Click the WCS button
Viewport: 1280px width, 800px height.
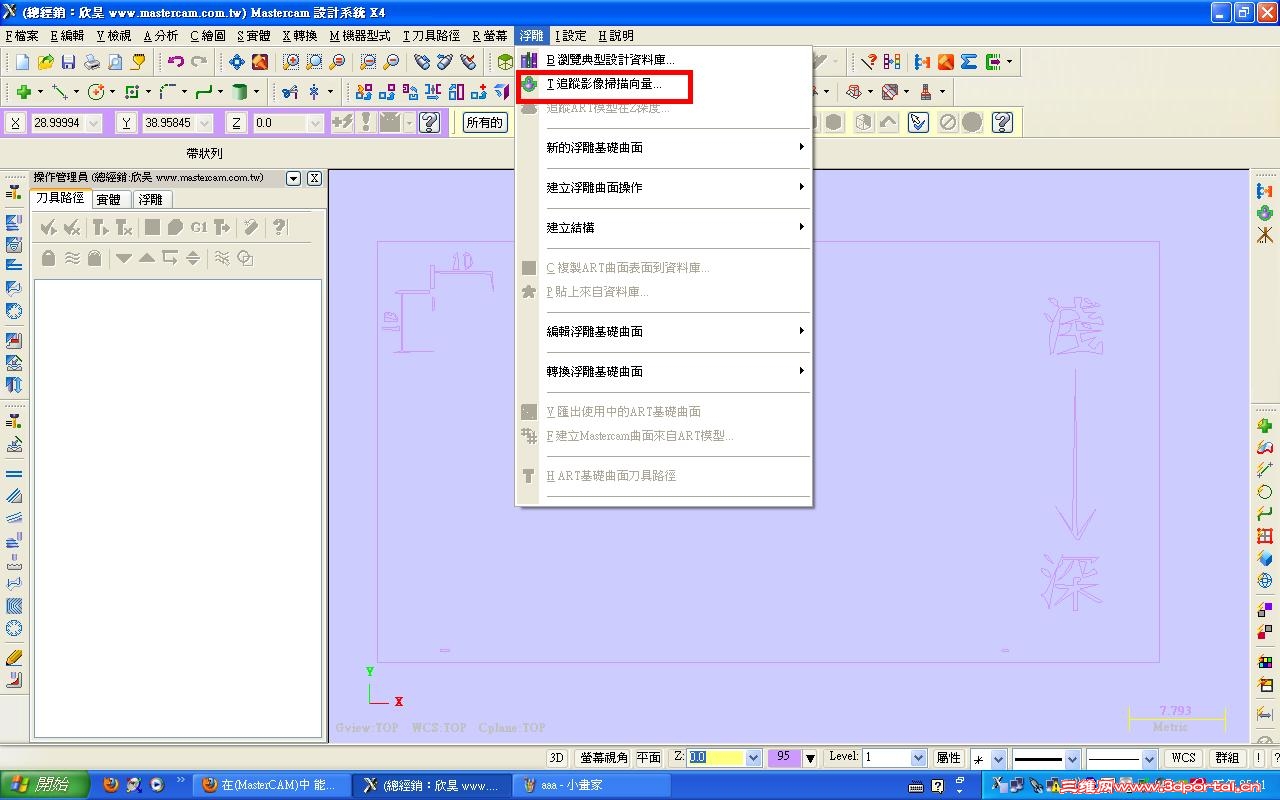click(1183, 758)
